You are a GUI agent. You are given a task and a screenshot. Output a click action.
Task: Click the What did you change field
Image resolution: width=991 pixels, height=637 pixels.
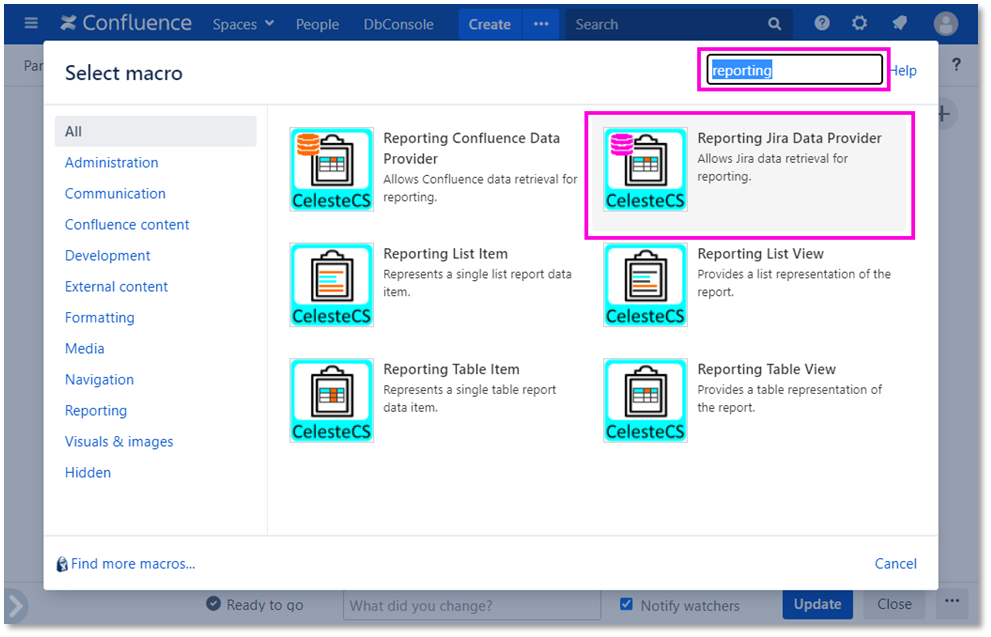coord(472,605)
